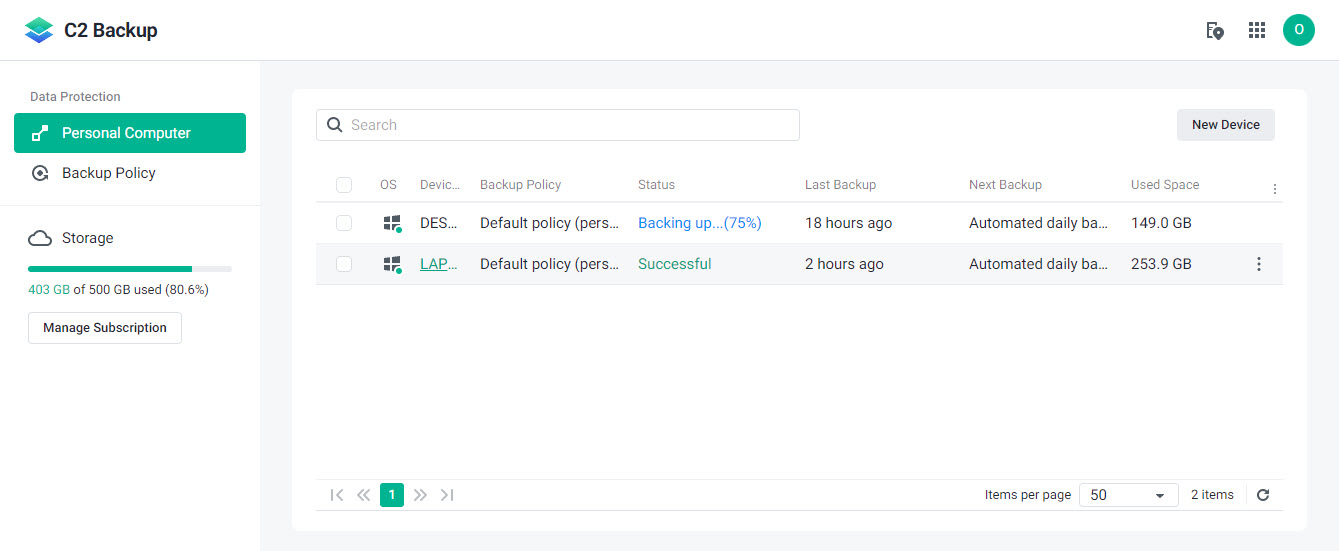The width and height of the screenshot is (1339, 551).
Task: Open the more actions menu for LAP row
Action: click(x=1259, y=264)
